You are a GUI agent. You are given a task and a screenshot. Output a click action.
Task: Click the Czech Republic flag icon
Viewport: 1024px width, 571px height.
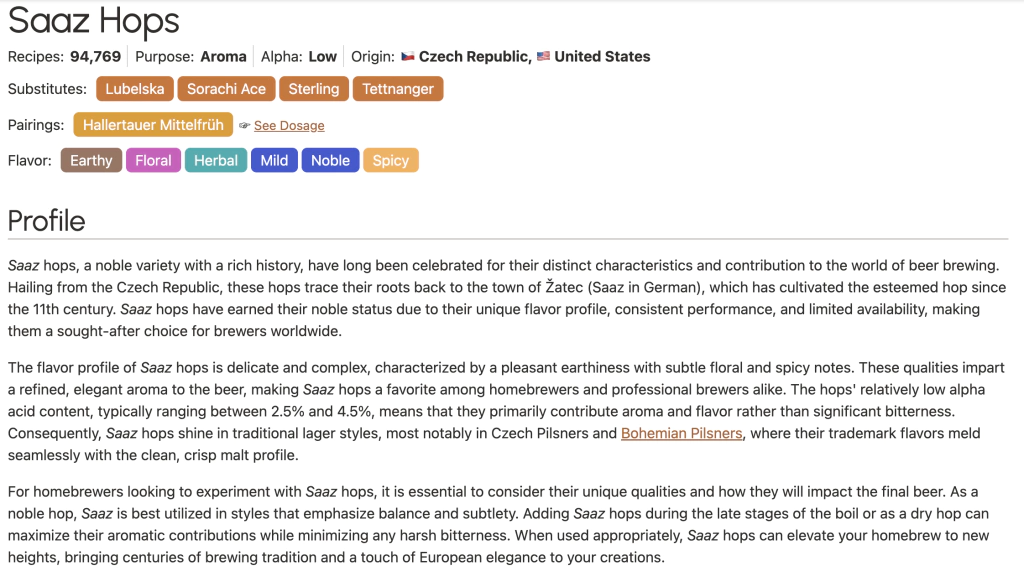(x=408, y=57)
